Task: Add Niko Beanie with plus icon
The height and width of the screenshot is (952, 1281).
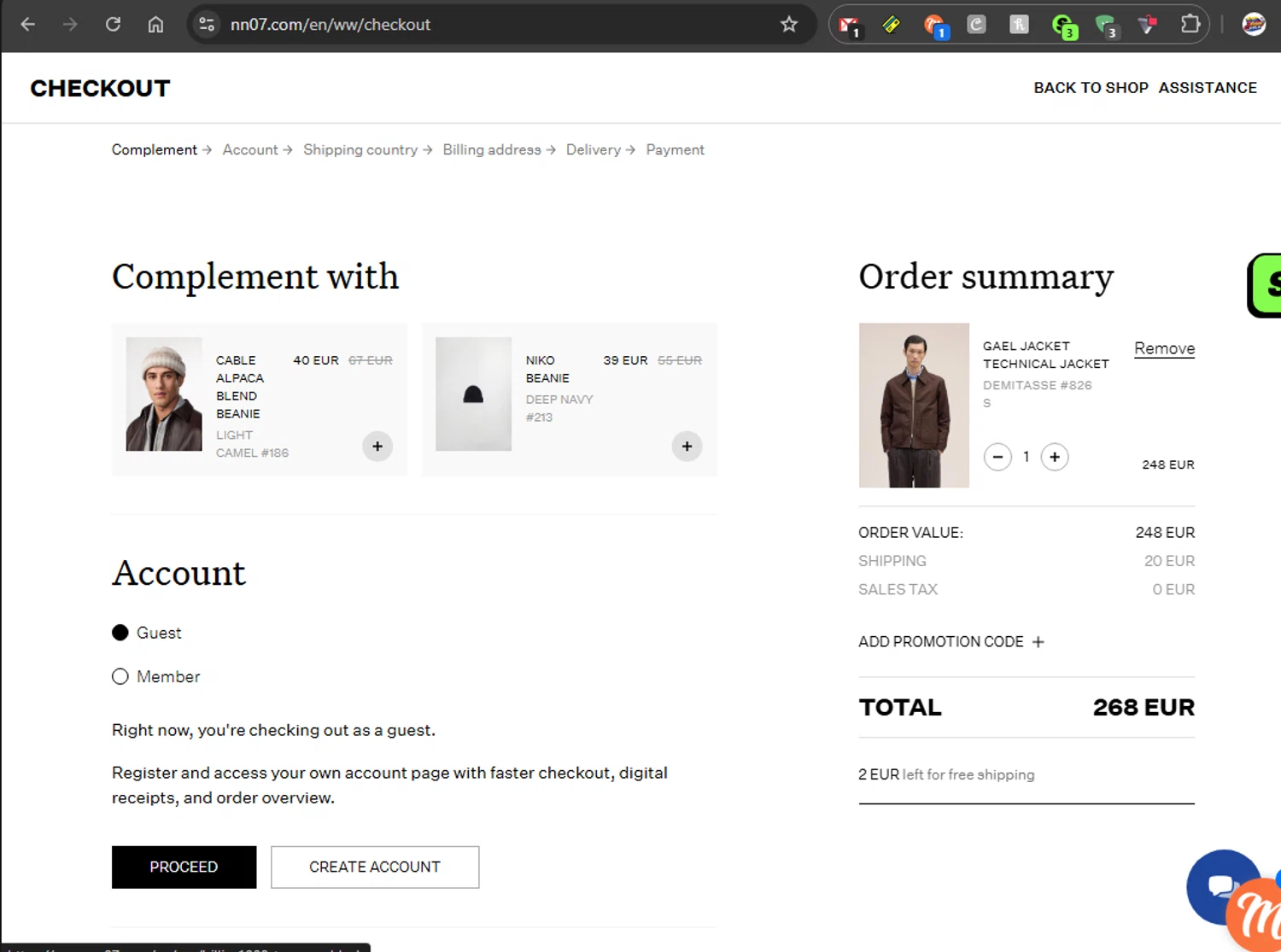Action: click(687, 447)
